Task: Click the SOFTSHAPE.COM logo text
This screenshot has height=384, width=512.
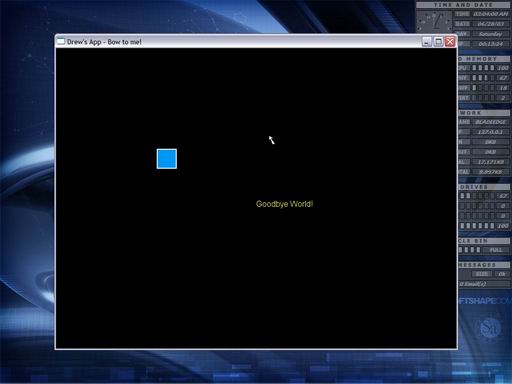Action: (484, 301)
